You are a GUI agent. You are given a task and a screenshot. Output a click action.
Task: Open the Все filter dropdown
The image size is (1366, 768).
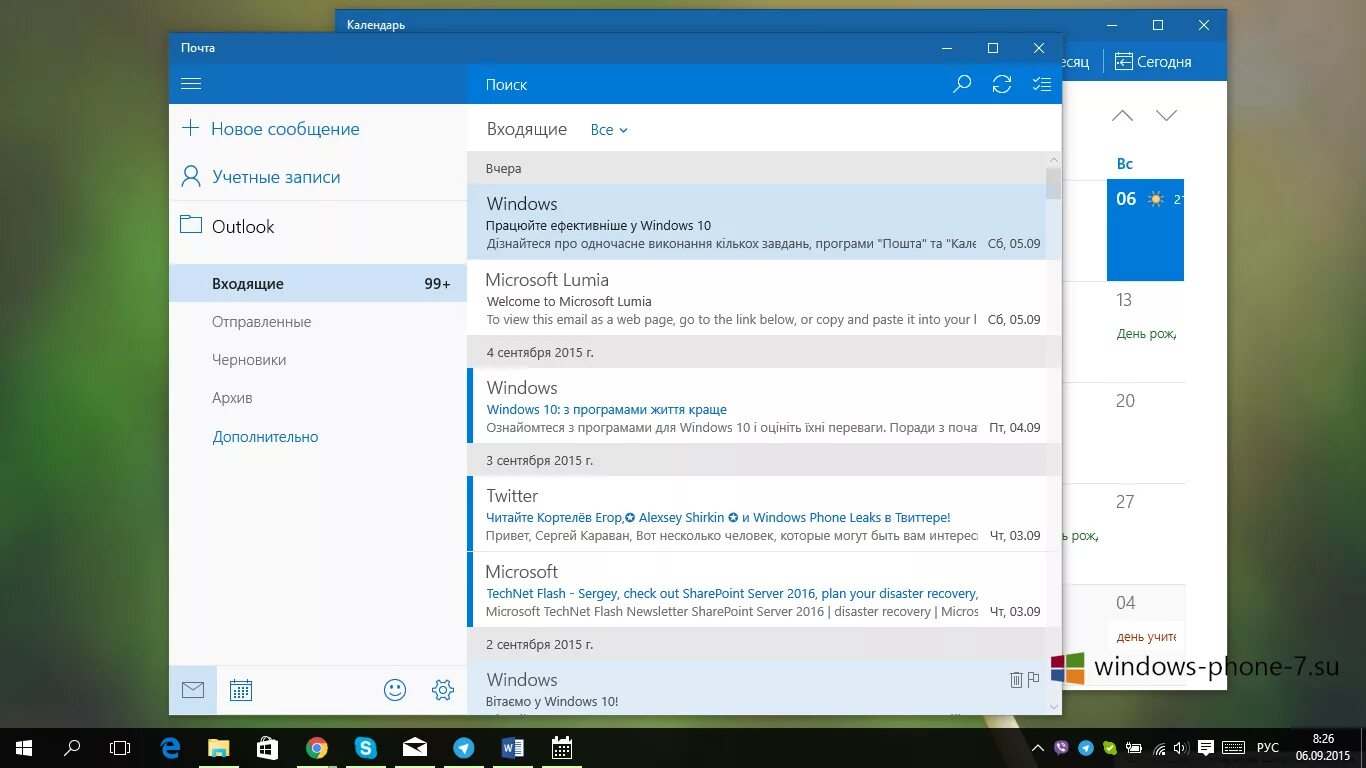(x=609, y=130)
